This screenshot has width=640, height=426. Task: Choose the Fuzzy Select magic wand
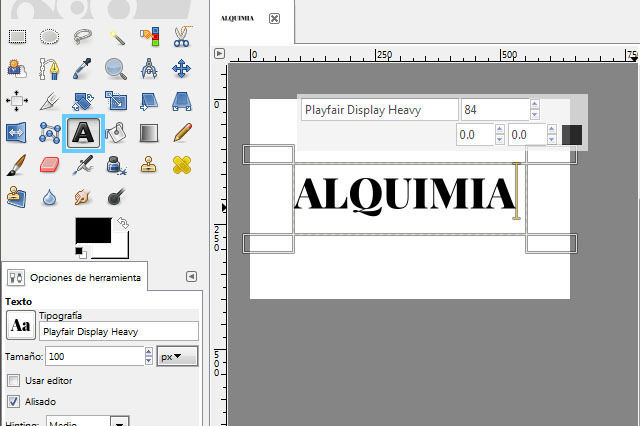[117, 37]
